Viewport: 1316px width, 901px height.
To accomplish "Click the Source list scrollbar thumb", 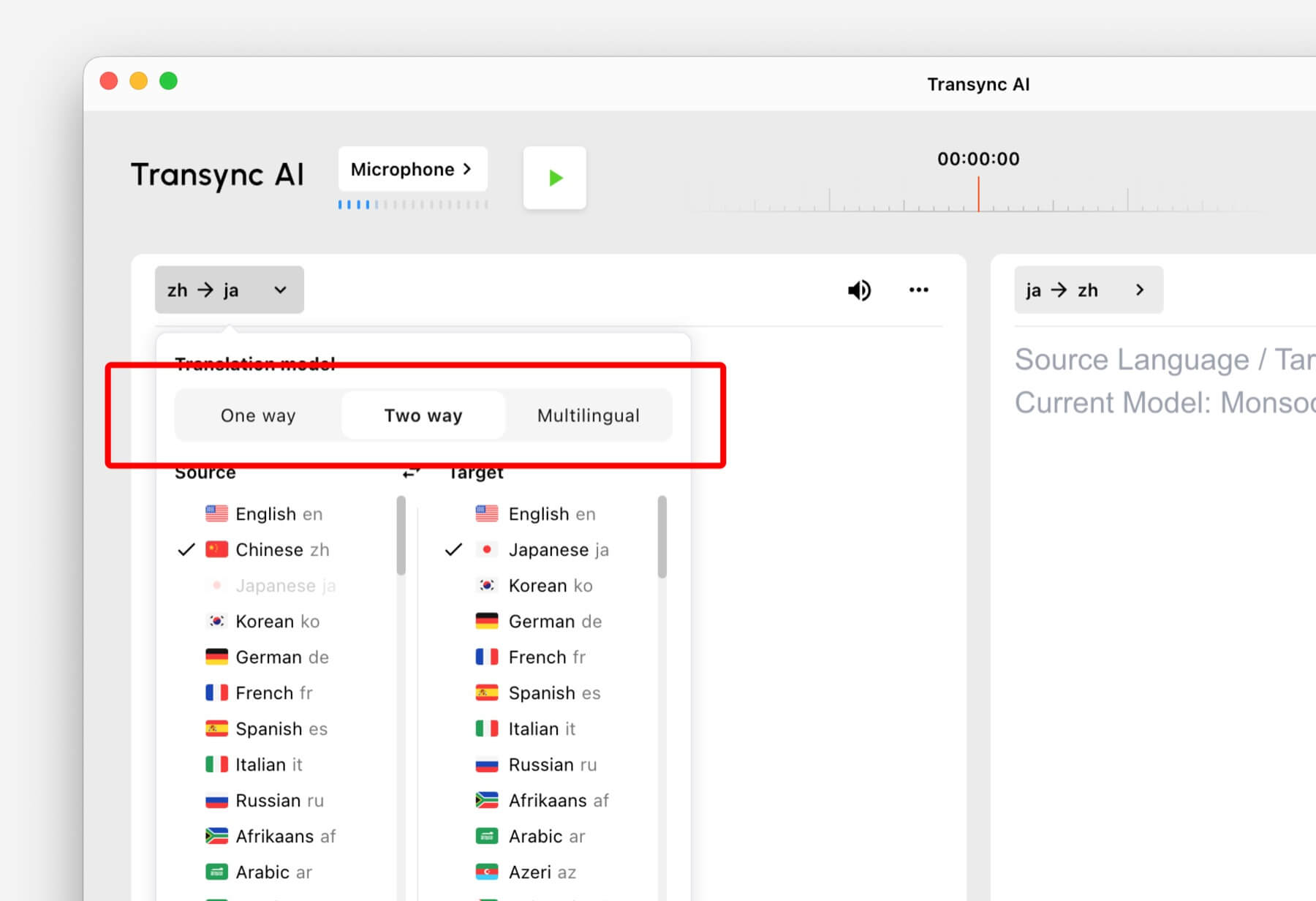I will click(401, 535).
